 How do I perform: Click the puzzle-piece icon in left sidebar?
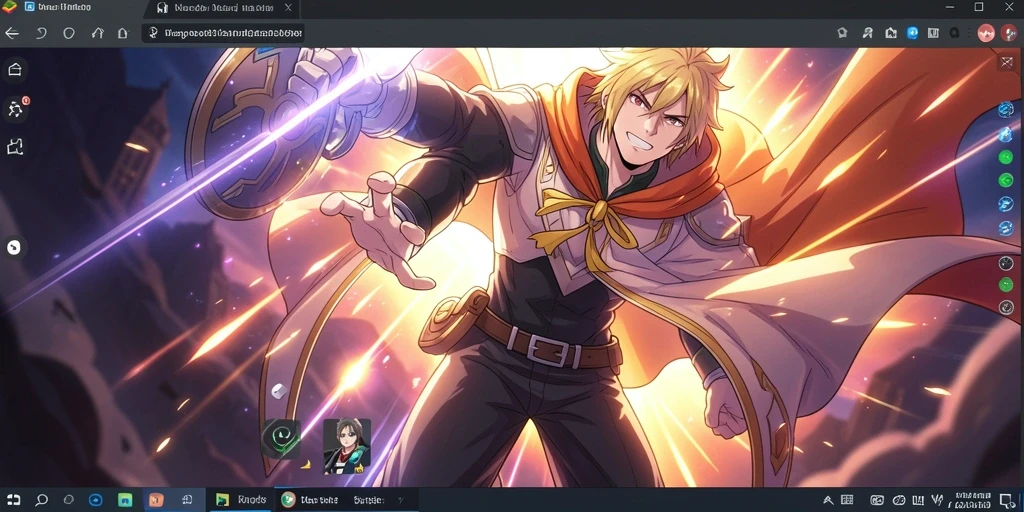tap(15, 147)
